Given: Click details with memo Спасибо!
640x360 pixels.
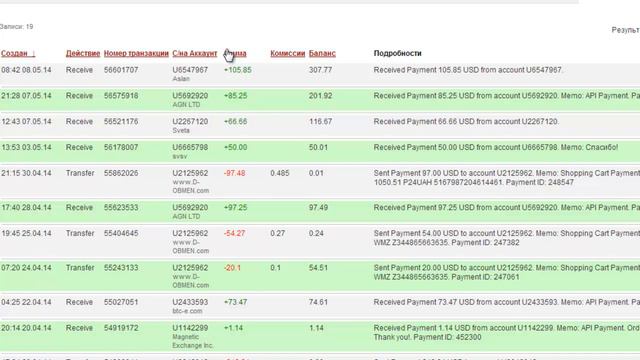Looking at the screenshot, I should [x=496, y=147].
